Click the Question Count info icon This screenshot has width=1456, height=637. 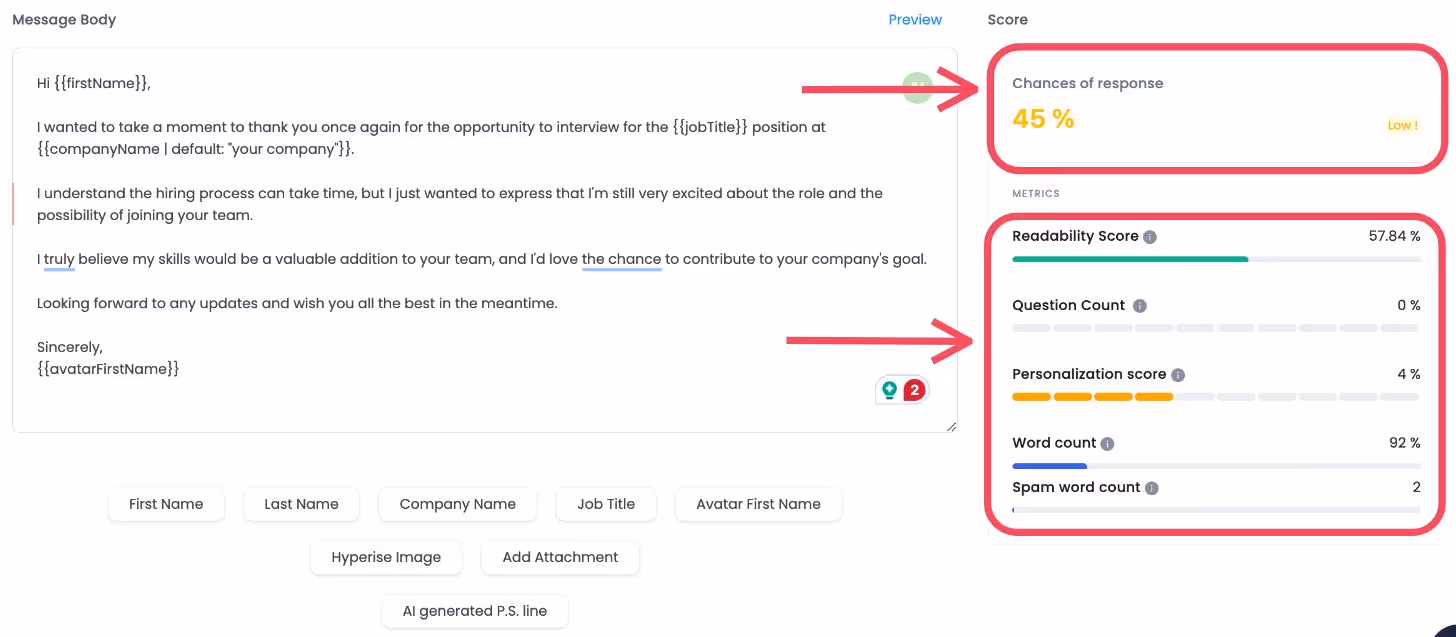pyautogui.click(x=1141, y=305)
